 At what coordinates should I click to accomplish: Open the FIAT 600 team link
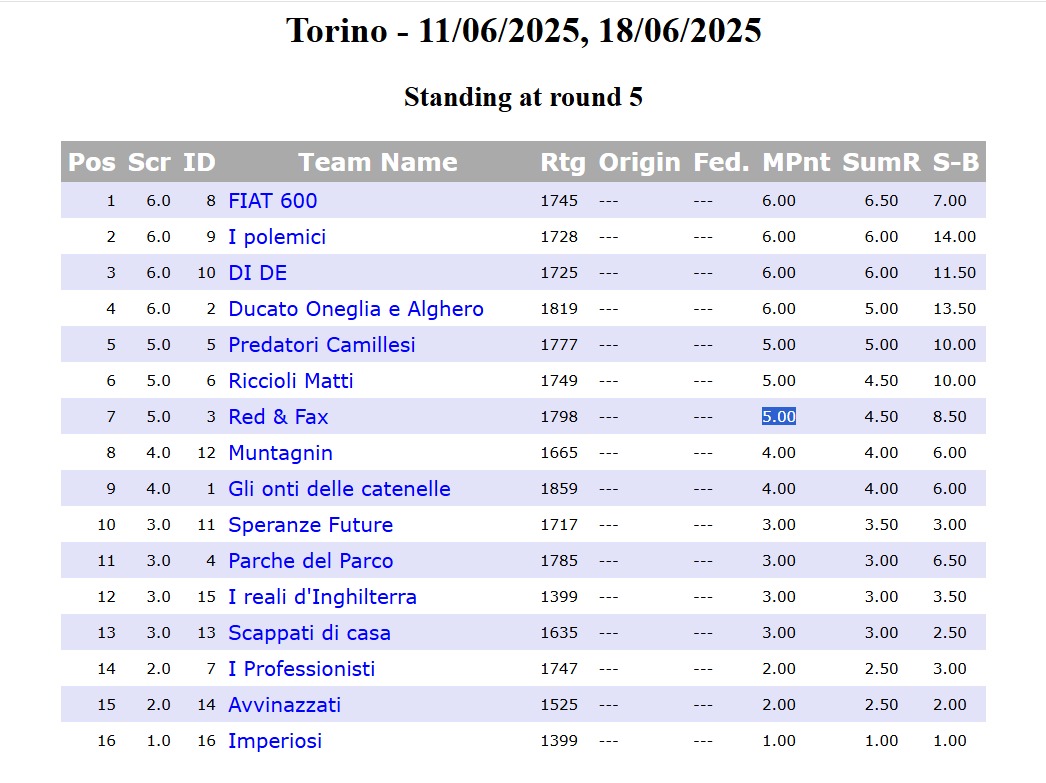(272, 201)
